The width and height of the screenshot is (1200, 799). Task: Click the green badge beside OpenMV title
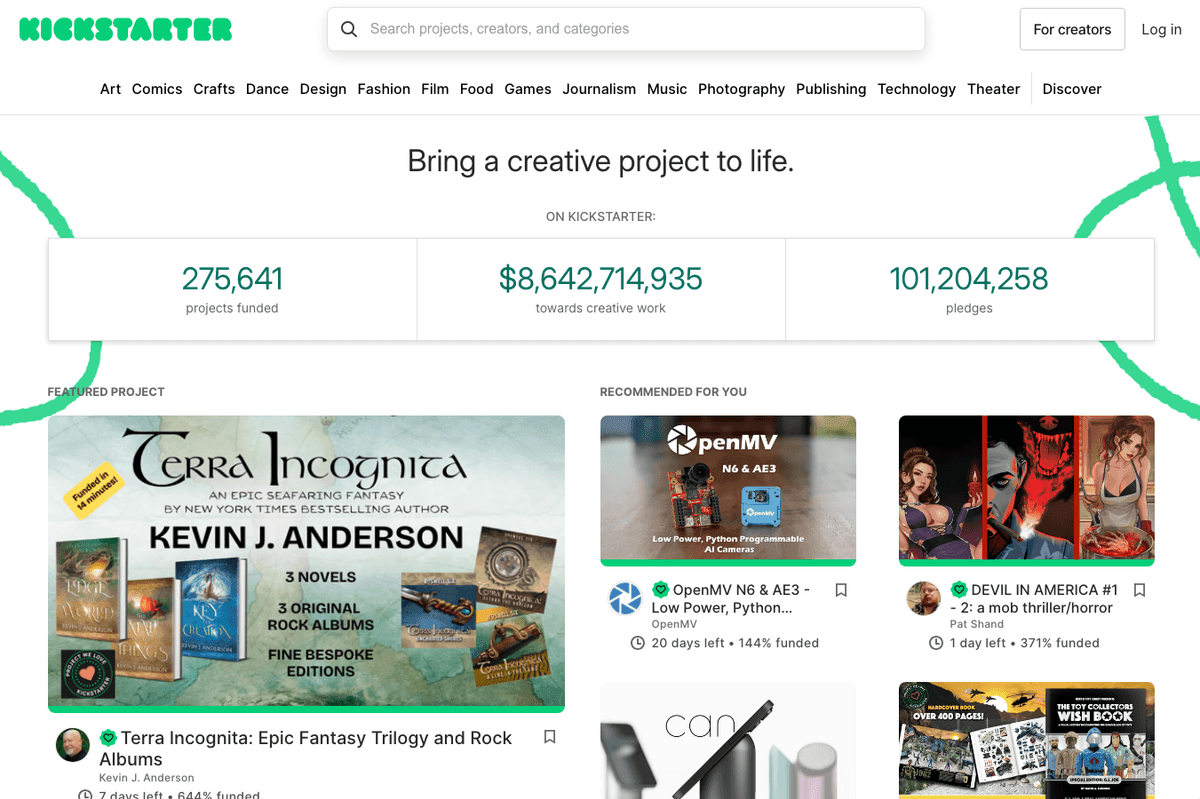[x=660, y=590]
